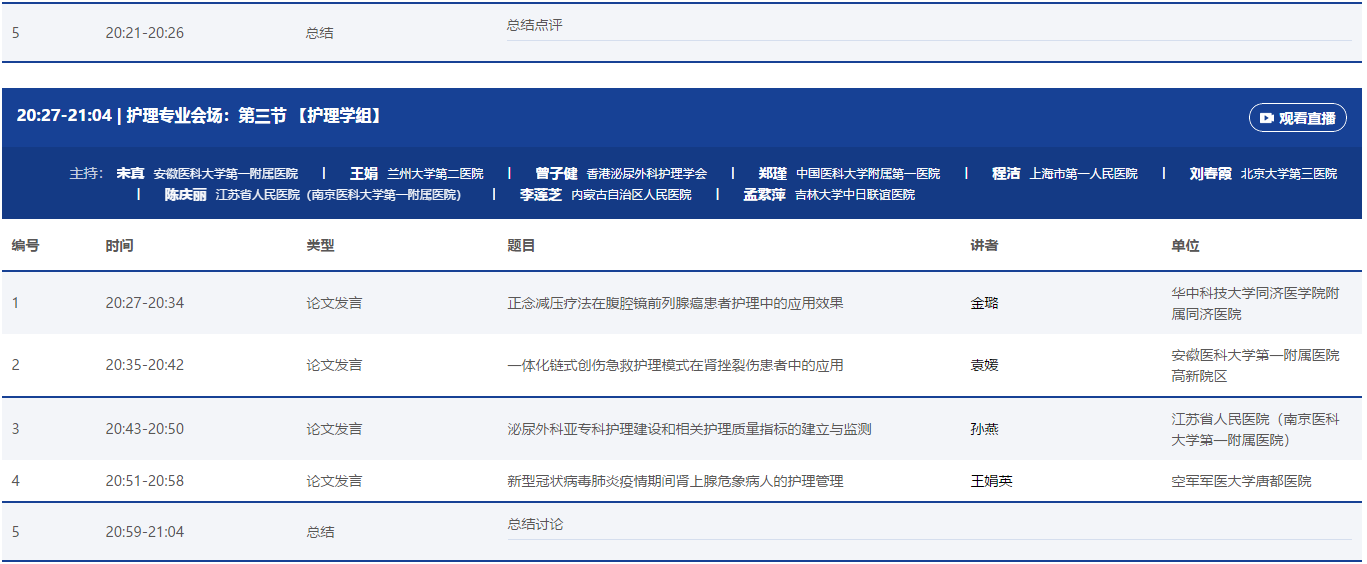Screen dimensions: 1367x564
Task: Click the 题目 column header
Action: 521,246
